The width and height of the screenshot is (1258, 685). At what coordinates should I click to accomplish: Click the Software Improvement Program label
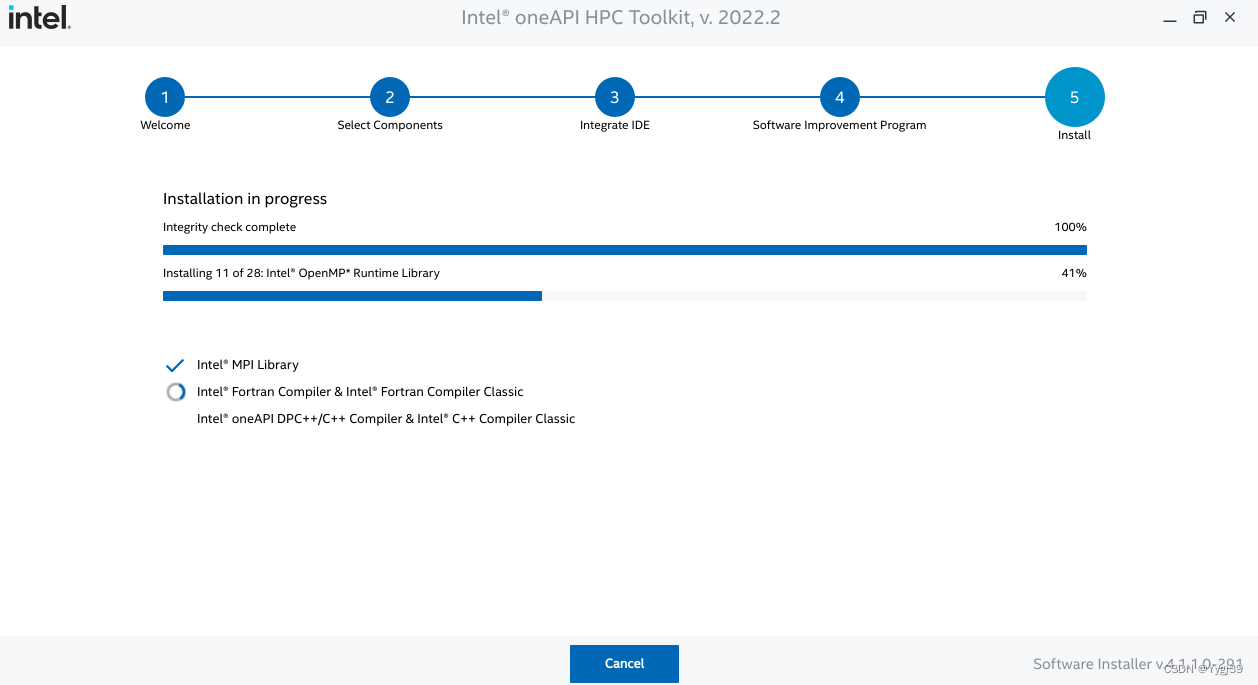coord(839,125)
